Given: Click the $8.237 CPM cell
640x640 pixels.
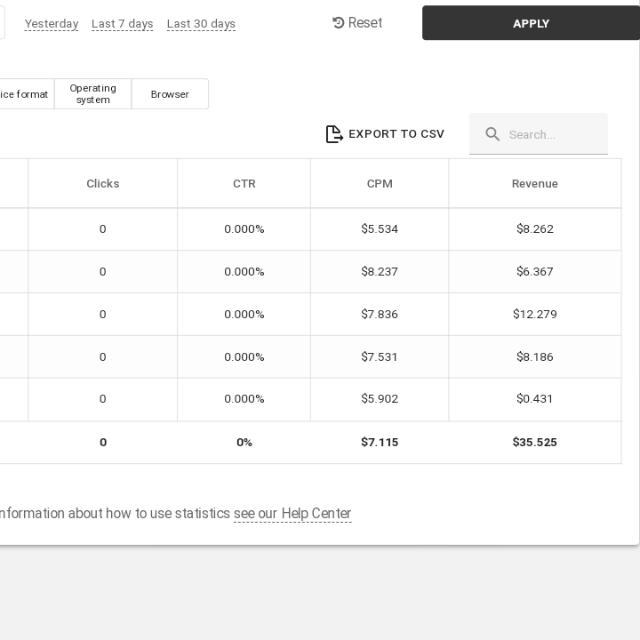Looking at the screenshot, I should point(379,272).
